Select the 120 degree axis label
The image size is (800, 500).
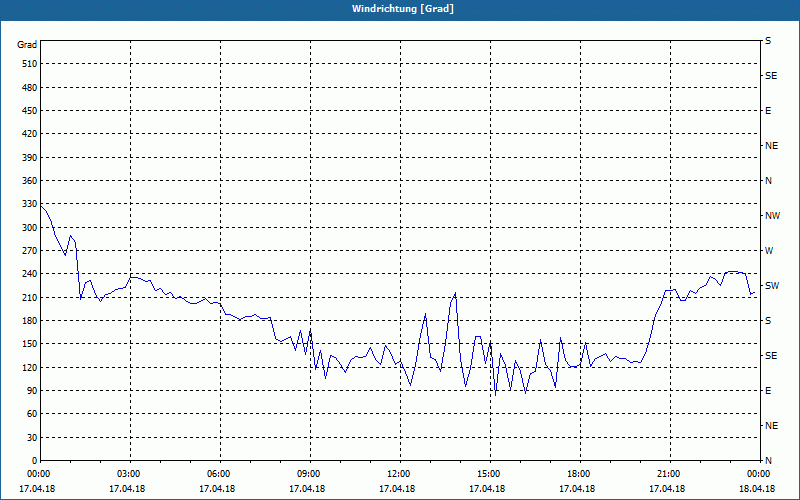30,367
